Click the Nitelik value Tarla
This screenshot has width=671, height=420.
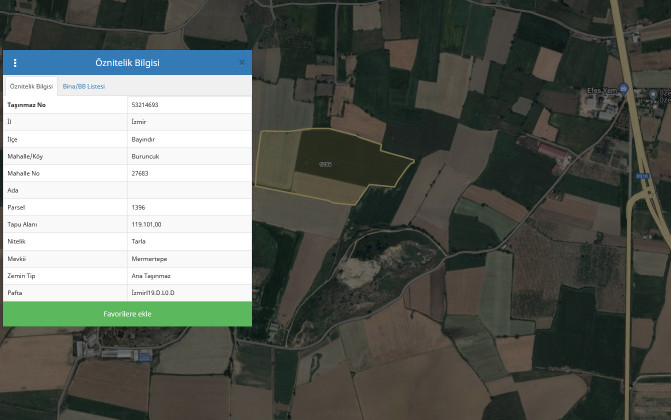click(x=138, y=241)
